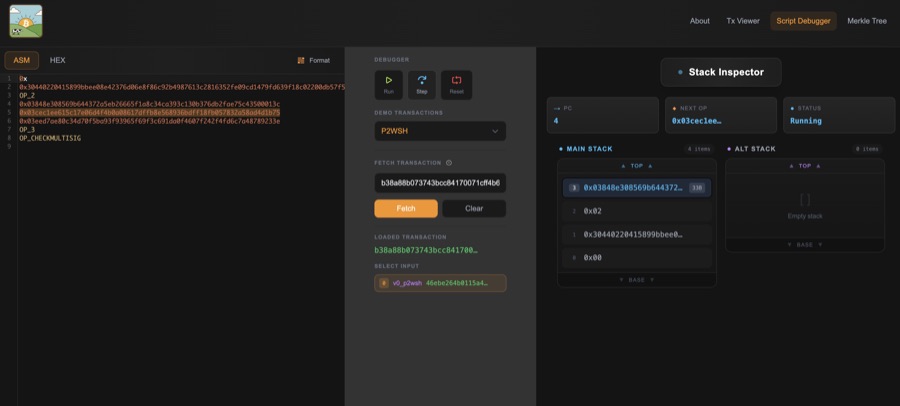
Task: Click the Format code icon
Action: pos(301,60)
